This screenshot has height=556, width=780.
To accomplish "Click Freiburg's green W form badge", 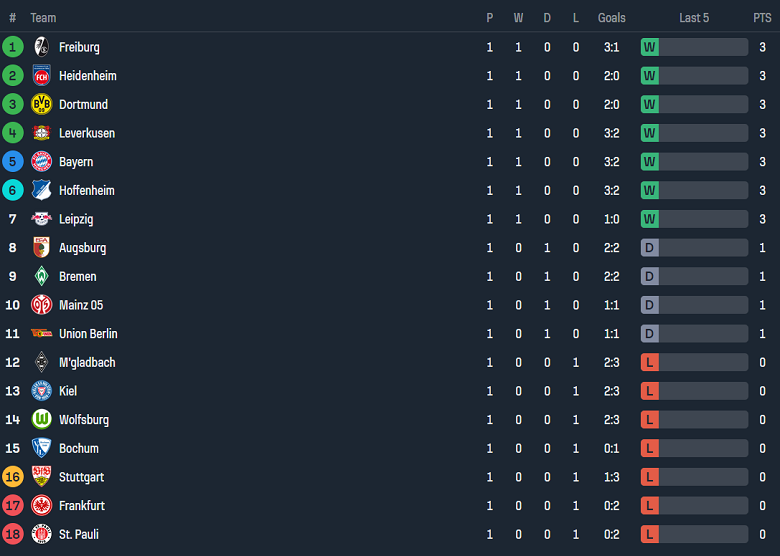I will [x=649, y=47].
